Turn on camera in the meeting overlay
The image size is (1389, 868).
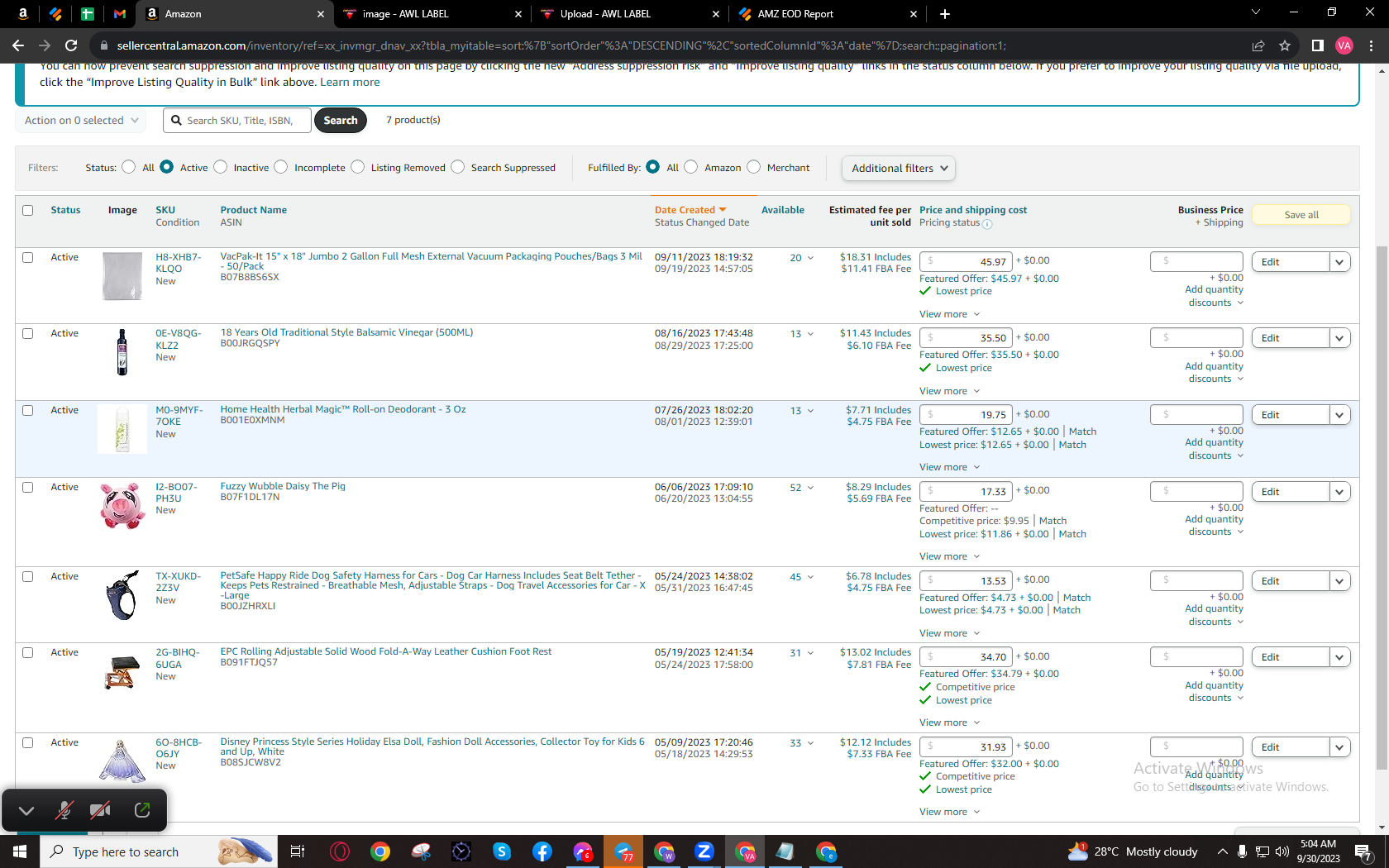pos(101,810)
